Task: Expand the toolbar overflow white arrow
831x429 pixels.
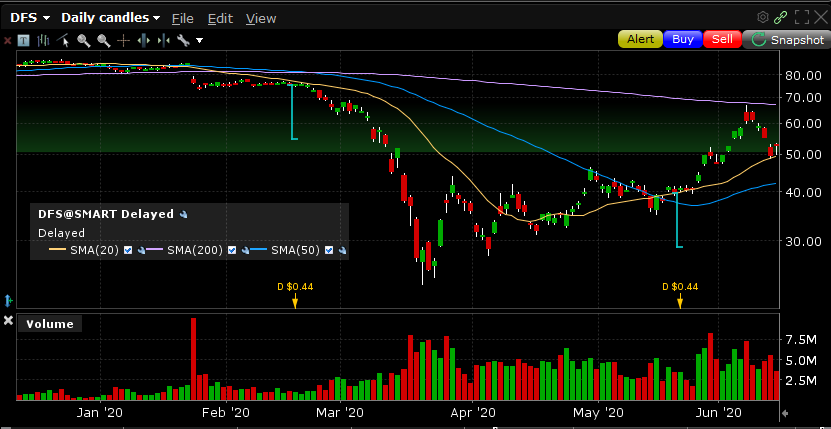Action: pos(199,40)
